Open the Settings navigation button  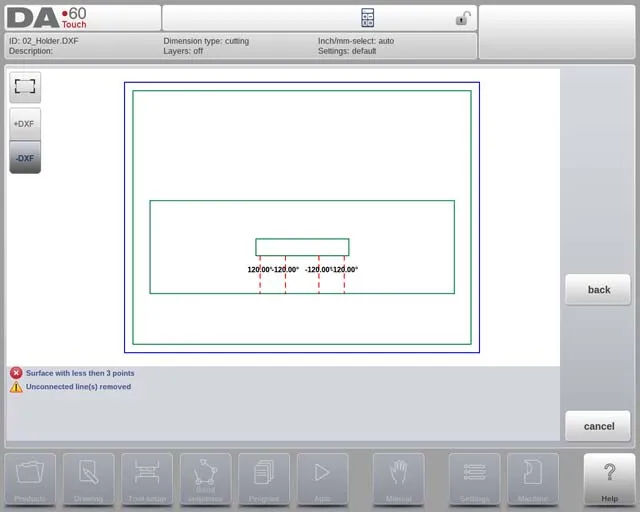coord(475,479)
